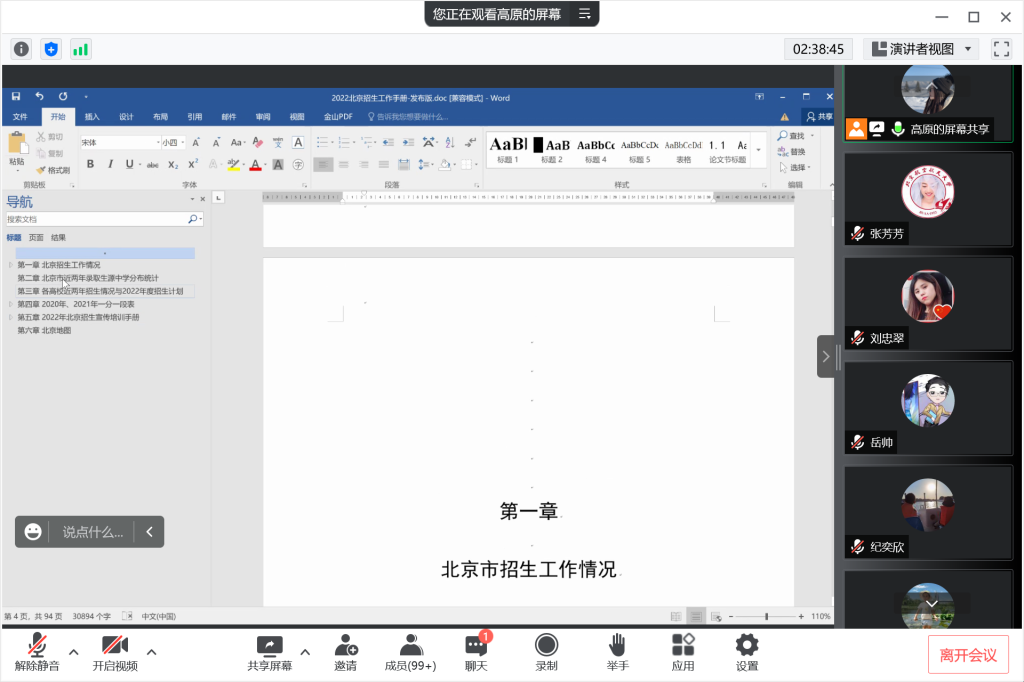Open the apps icon in toolbar
1024x682 pixels.
683,646
